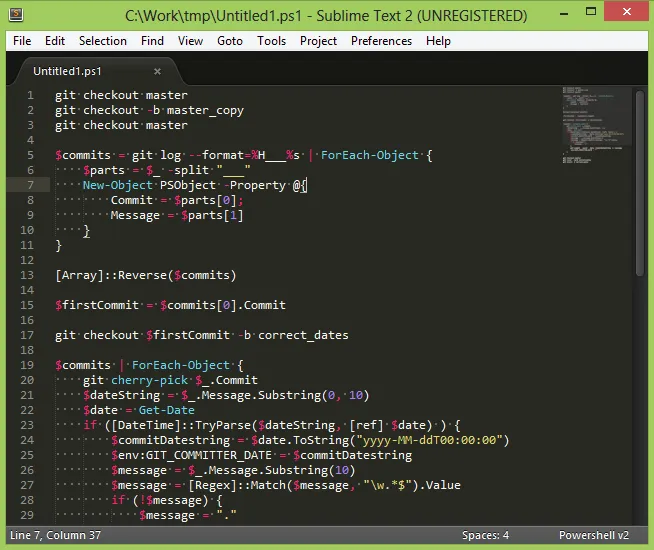Click line number 13 in the gutter
The image size is (654, 550).
[29, 275]
